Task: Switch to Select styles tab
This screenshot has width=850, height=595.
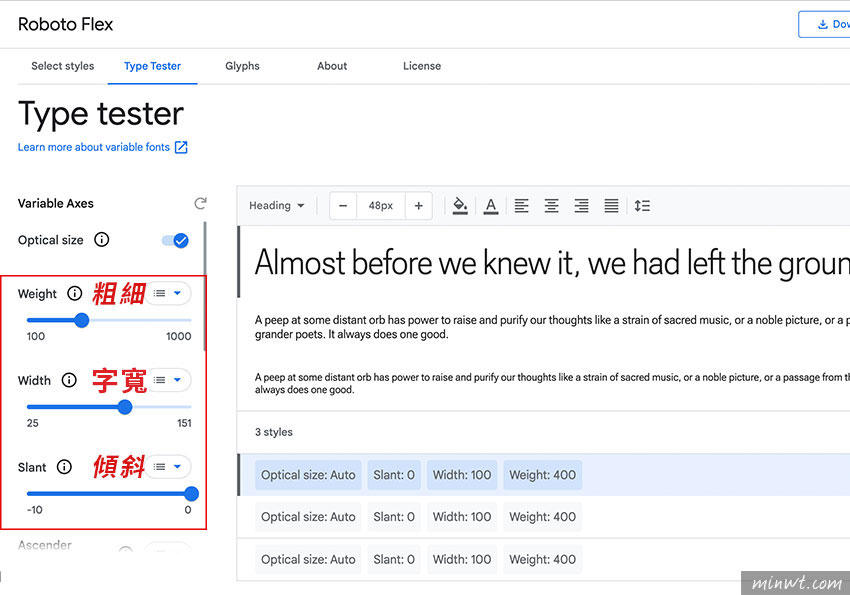Action: tap(63, 66)
